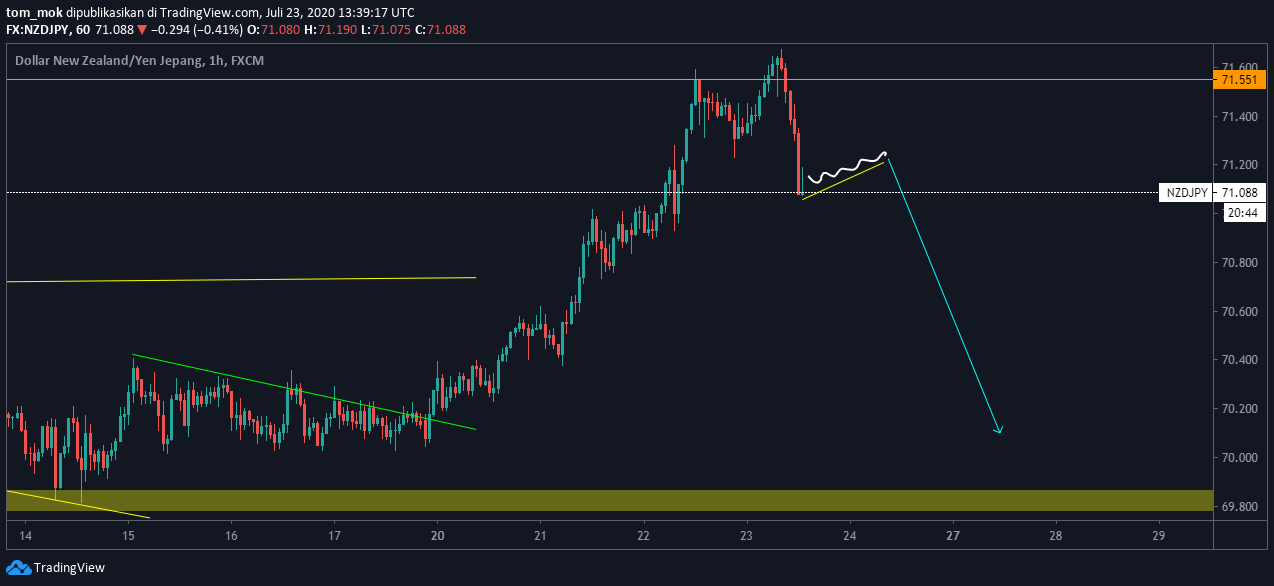Click date 28 on time axis
This screenshot has height=586, width=1274.
[x=1056, y=535]
